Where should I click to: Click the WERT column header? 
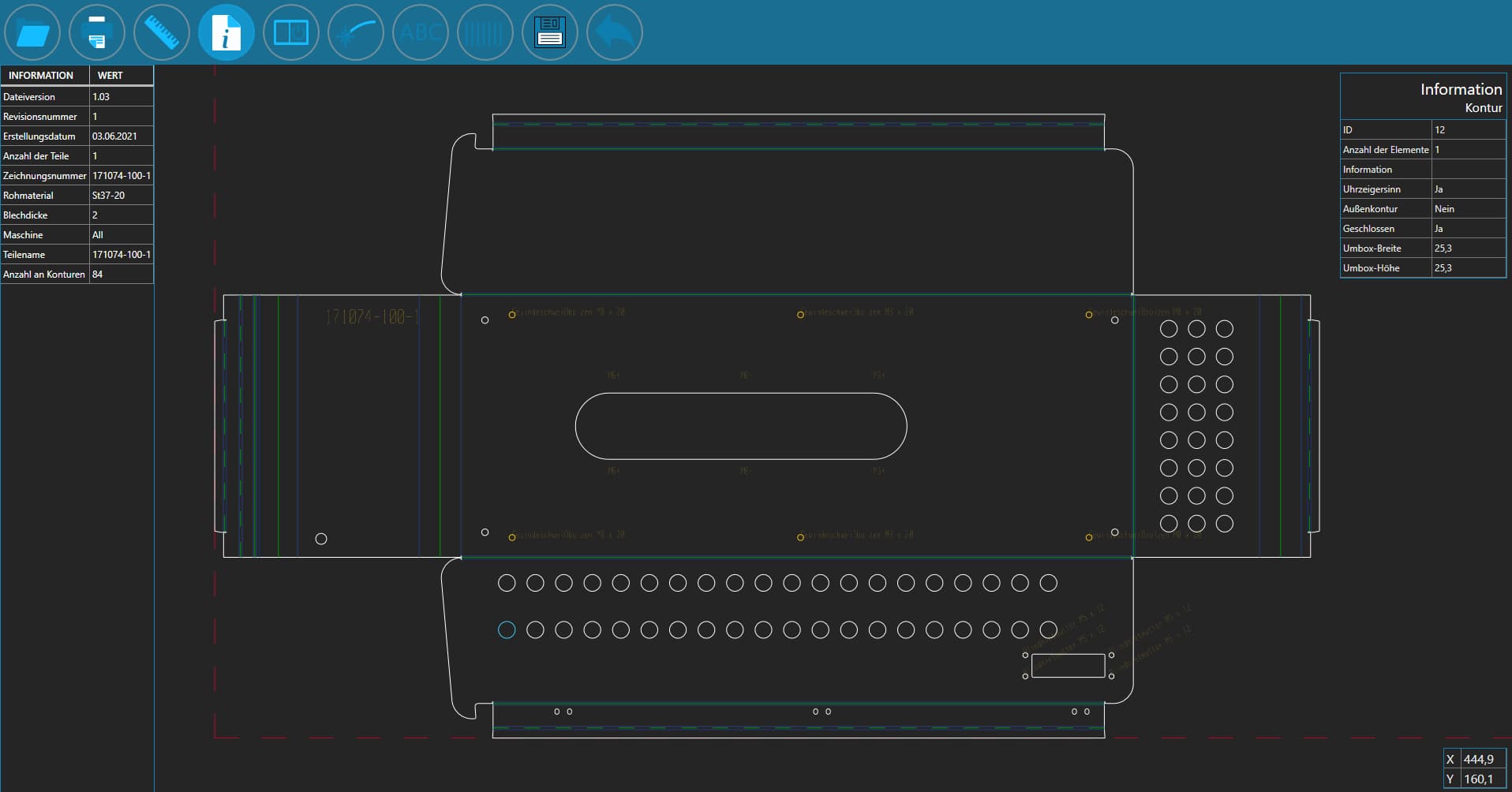pos(110,76)
